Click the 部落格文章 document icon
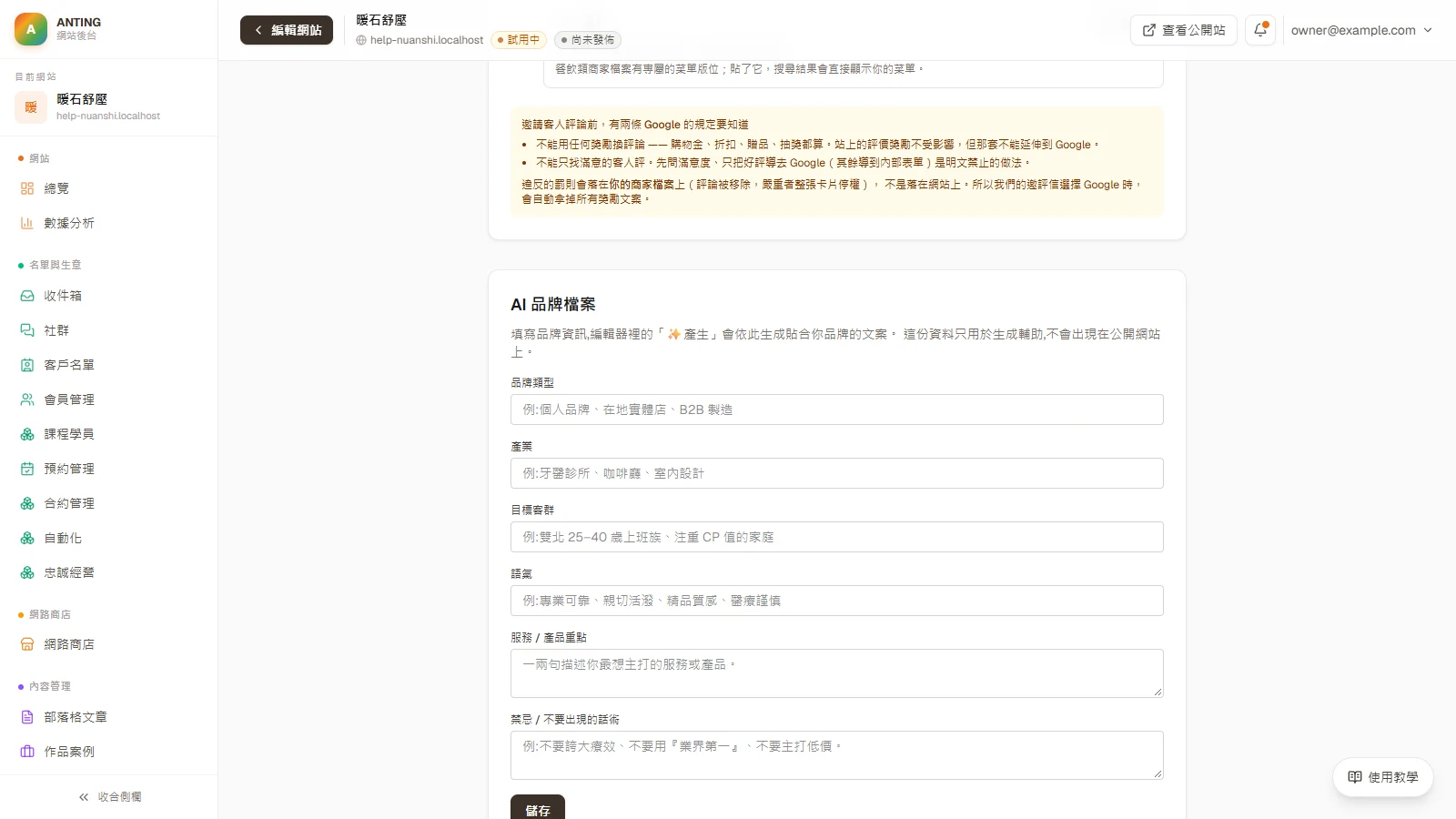 pyautogui.click(x=27, y=717)
